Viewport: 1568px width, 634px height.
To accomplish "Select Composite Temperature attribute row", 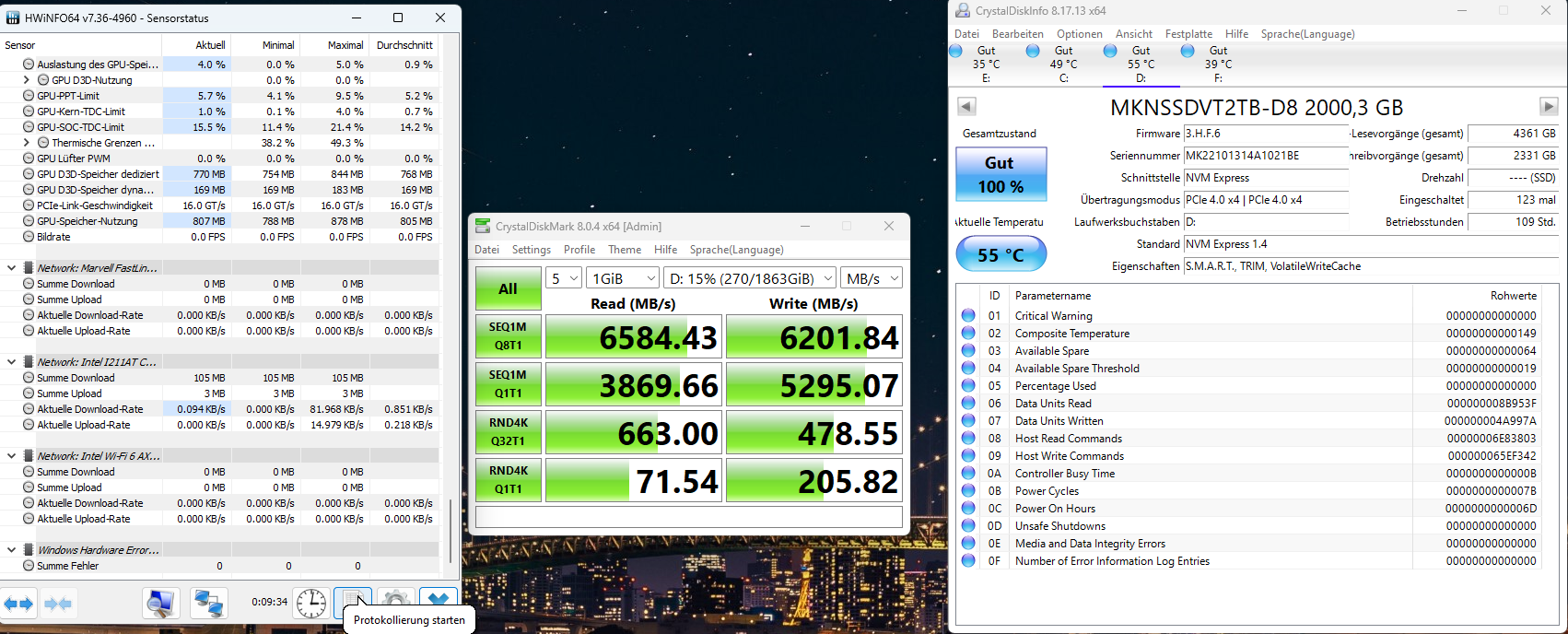I will 1248,333.
